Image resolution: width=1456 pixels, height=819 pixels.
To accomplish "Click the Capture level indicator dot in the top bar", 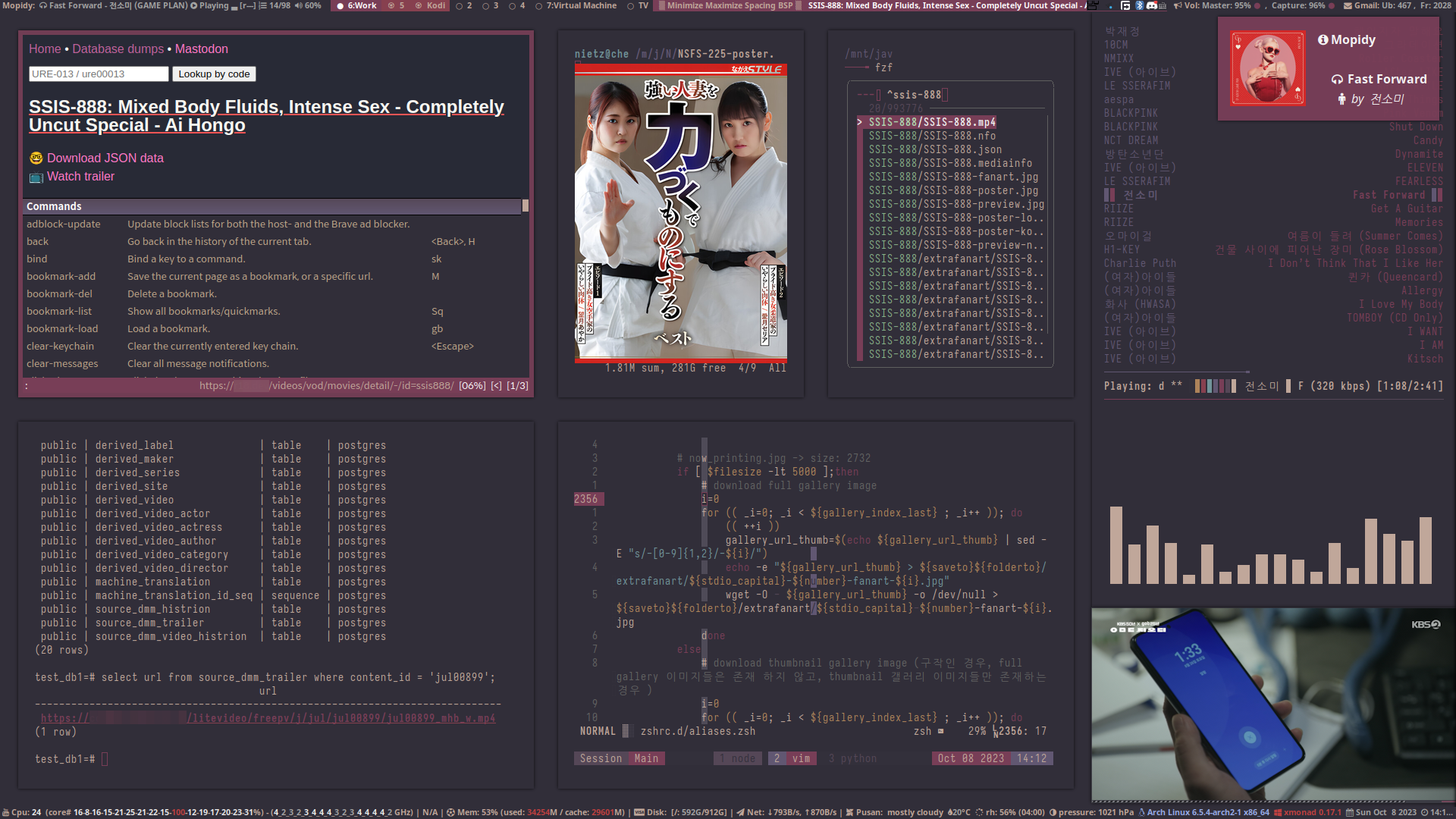I will [x=1332, y=5].
